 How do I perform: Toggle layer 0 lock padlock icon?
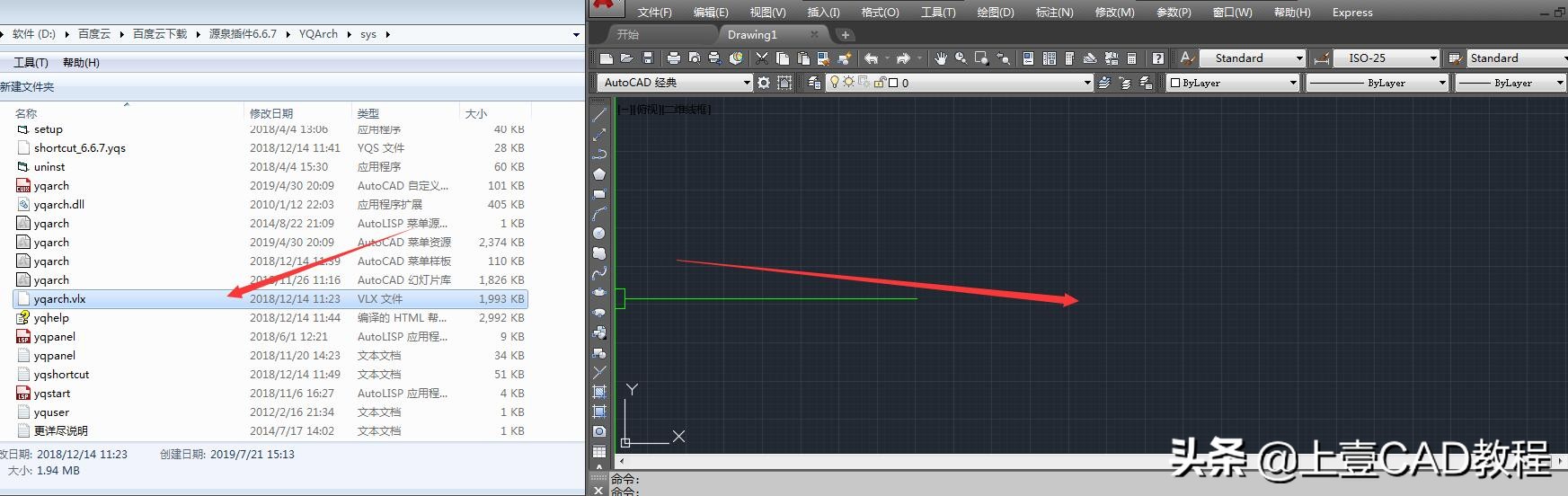[x=880, y=83]
